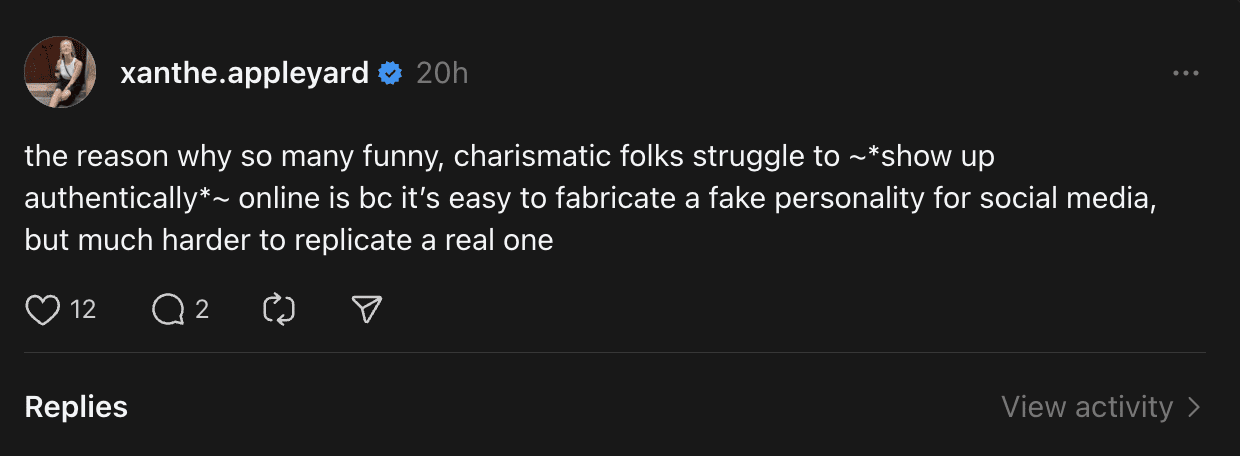Expand the View activity chevron arrow
Image resolution: width=1240 pixels, height=456 pixels.
(1194, 407)
